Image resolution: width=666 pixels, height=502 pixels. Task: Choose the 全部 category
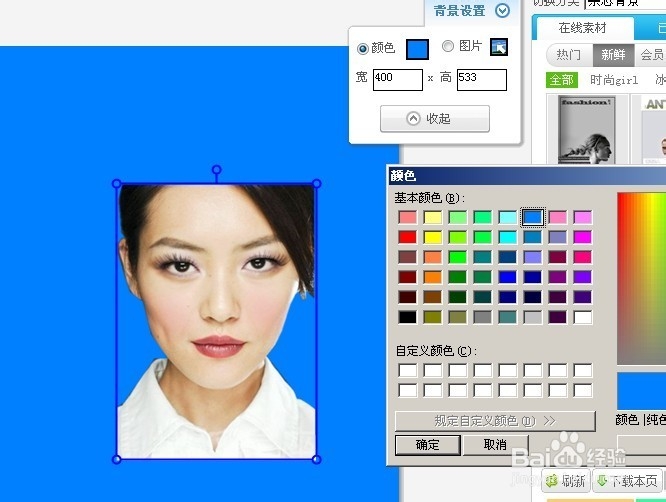coord(562,80)
